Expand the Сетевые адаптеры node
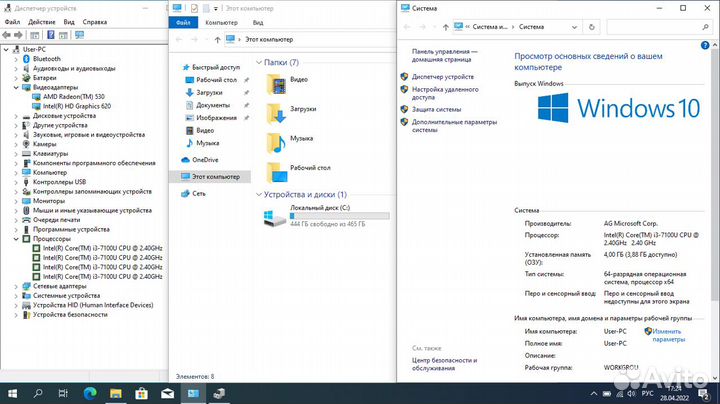 pyautogui.click(x=16, y=286)
